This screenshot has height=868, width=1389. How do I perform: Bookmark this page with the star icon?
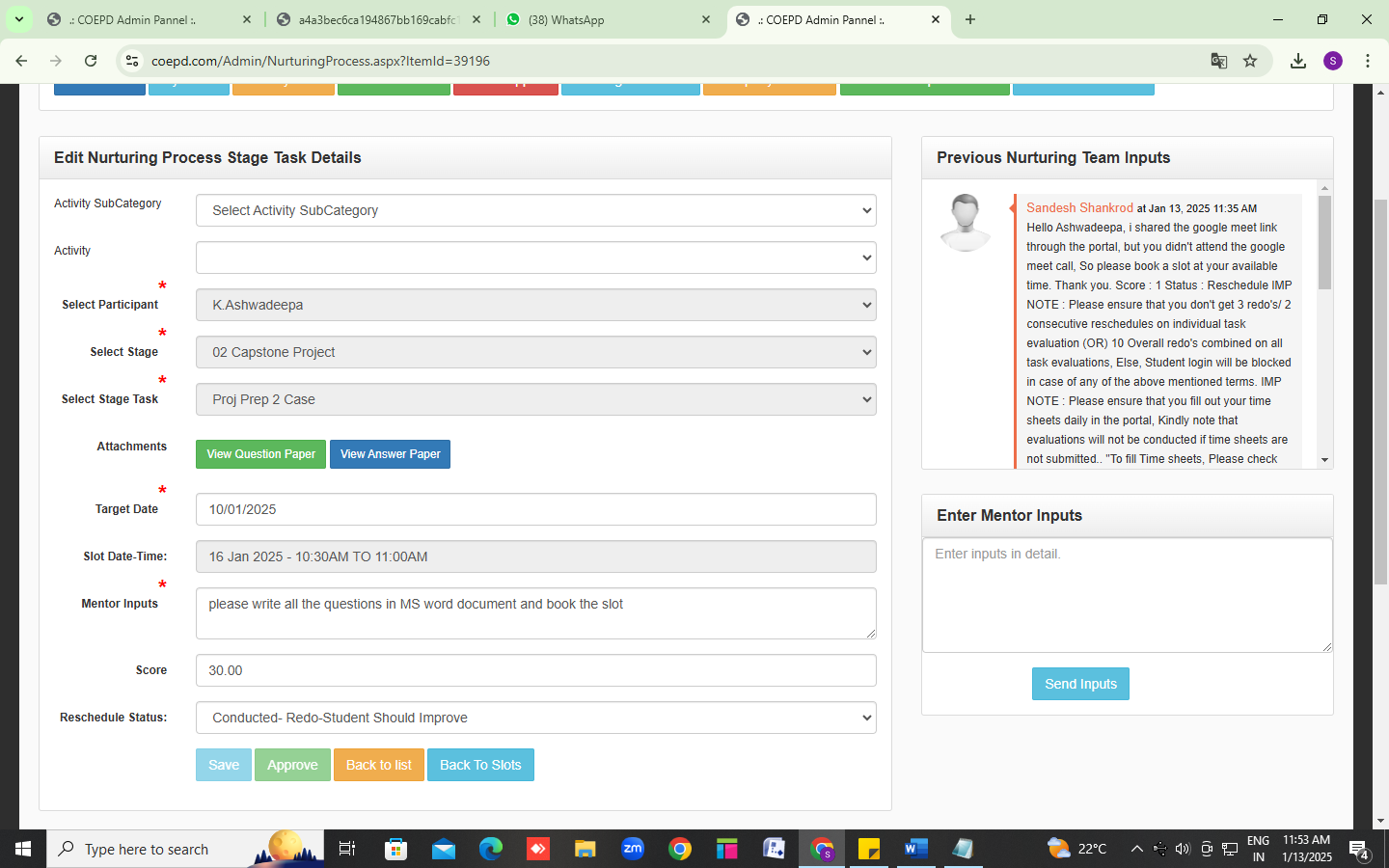click(1250, 61)
